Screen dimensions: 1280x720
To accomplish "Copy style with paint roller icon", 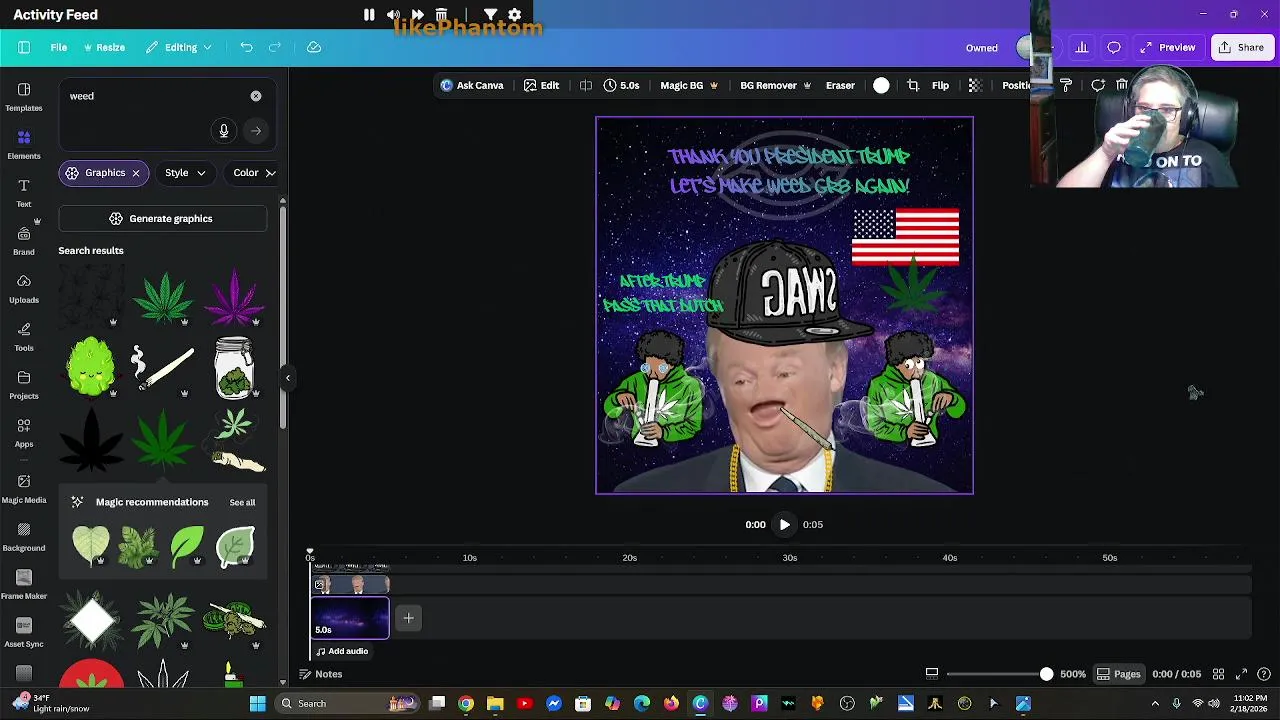I will click(x=1066, y=86).
